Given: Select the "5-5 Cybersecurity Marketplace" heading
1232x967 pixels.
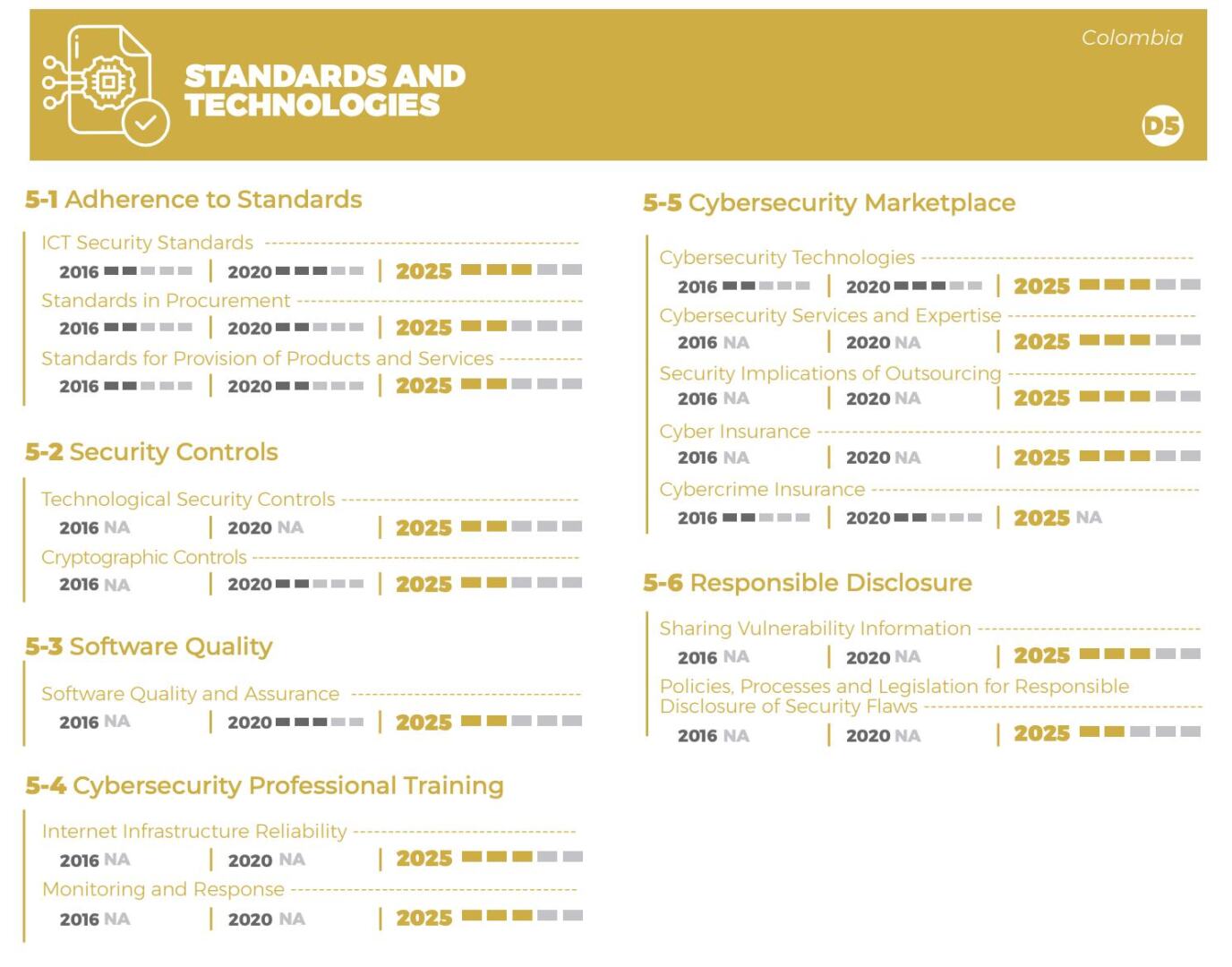Looking at the screenshot, I should [829, 203].
